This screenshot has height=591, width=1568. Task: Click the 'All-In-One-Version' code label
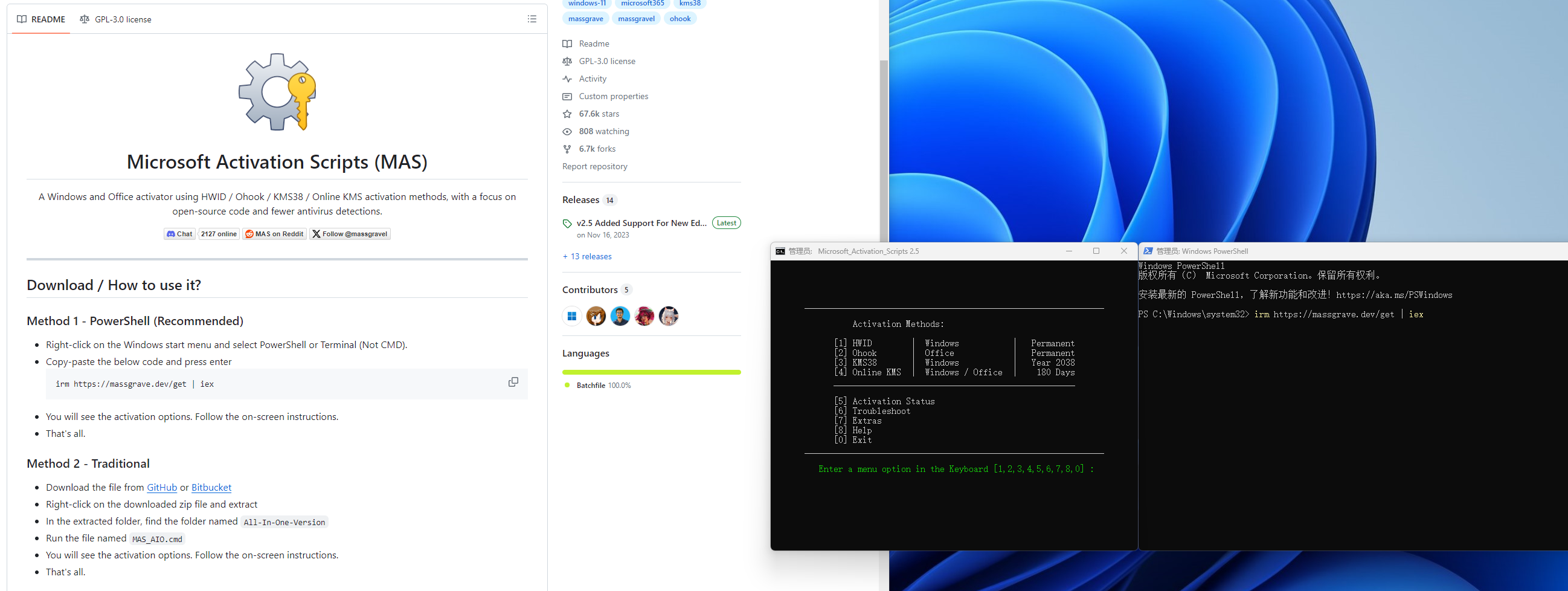point(284,522)
